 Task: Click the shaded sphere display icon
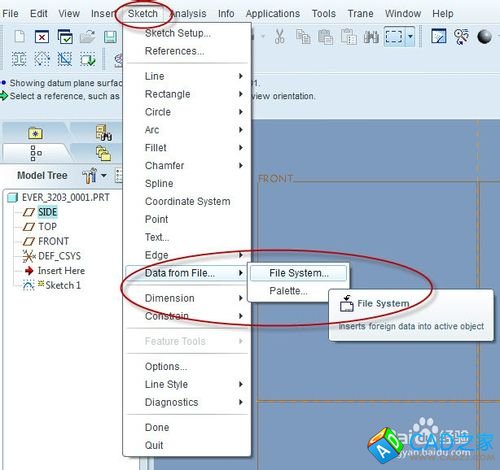[x=484, y=36]
